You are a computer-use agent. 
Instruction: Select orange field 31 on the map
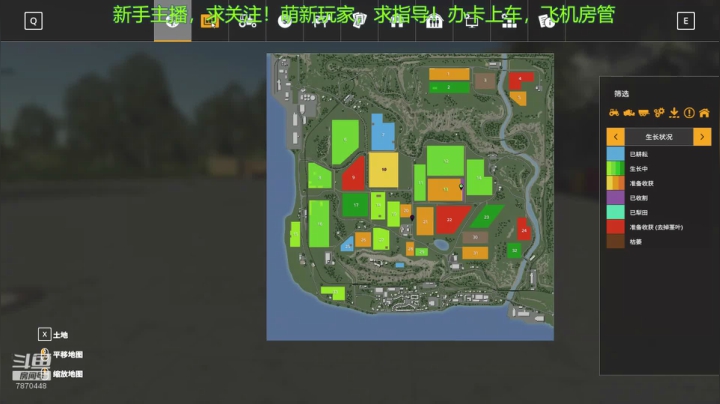coord(475,253)
